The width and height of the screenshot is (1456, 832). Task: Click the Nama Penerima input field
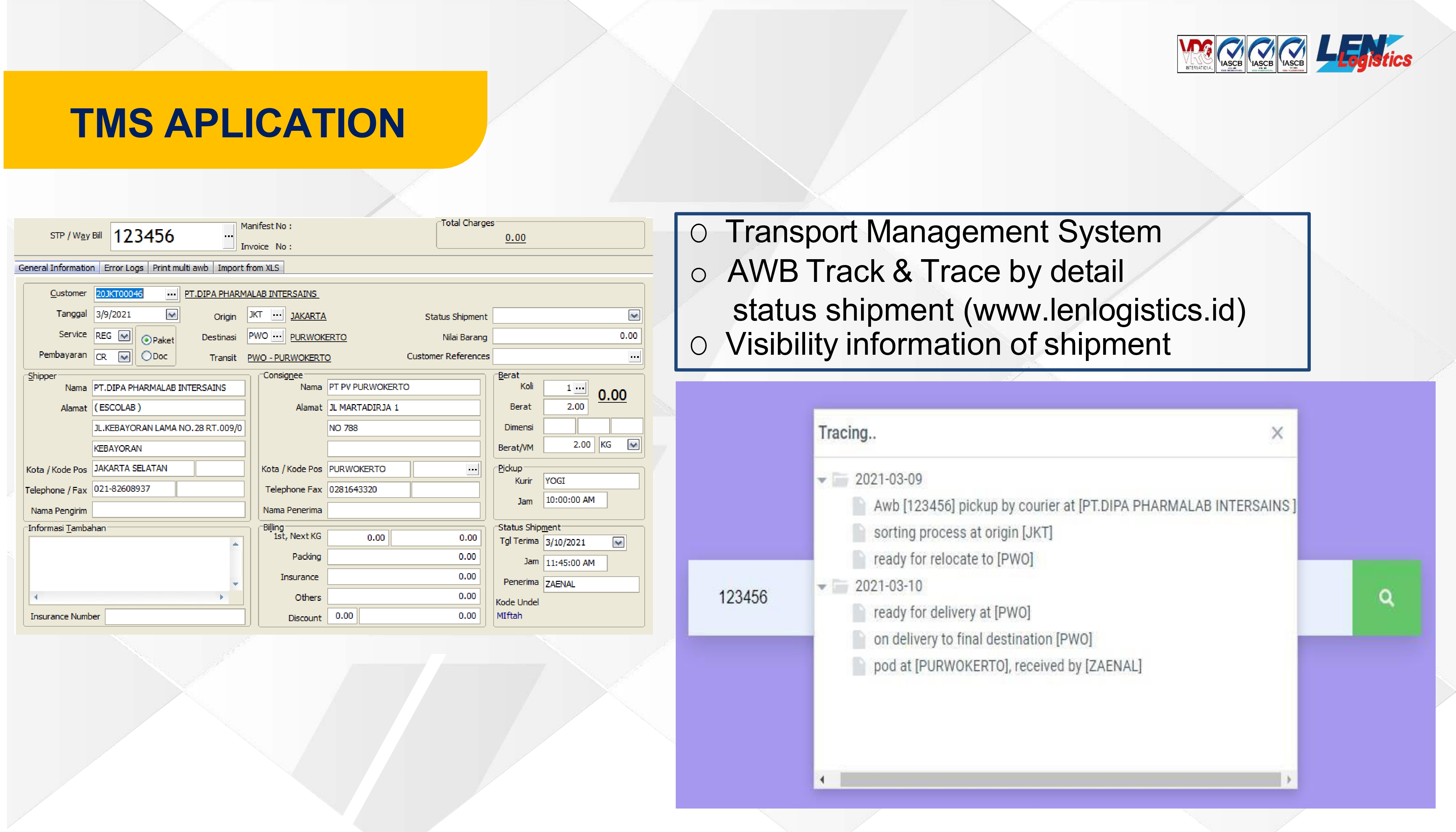click(x=403, y=510)
